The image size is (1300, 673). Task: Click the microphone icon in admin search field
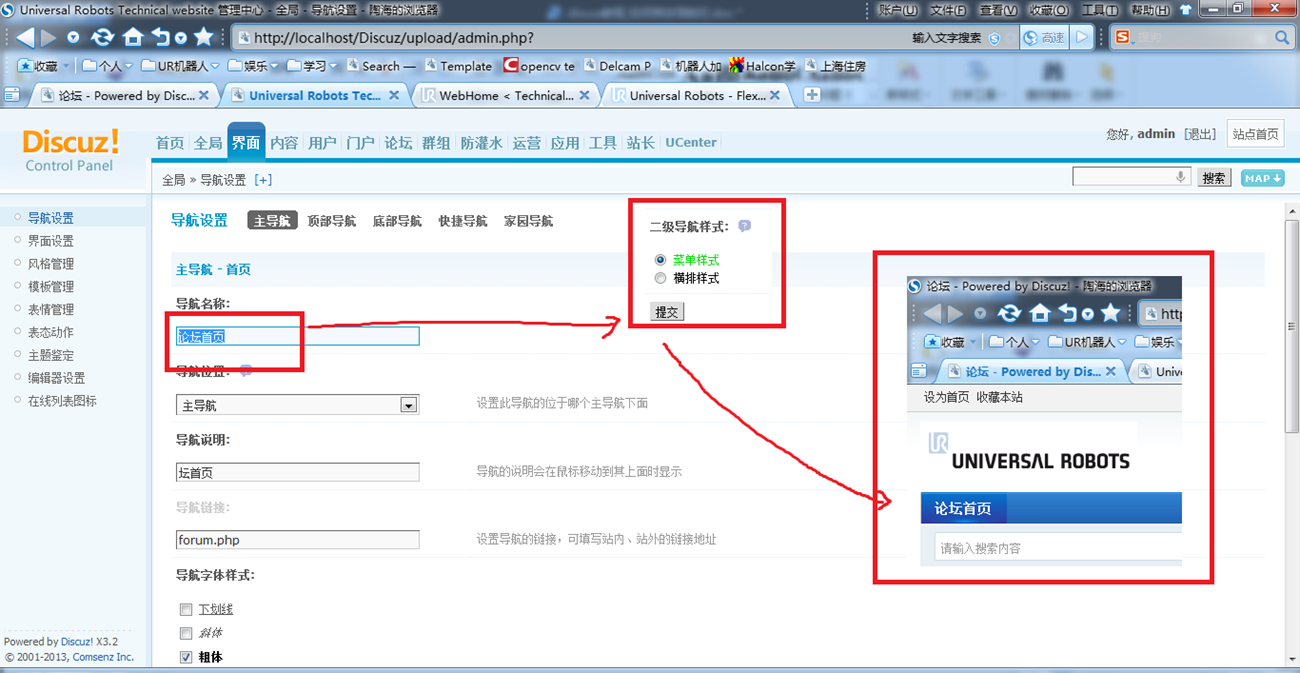(x=1181, y=177)
